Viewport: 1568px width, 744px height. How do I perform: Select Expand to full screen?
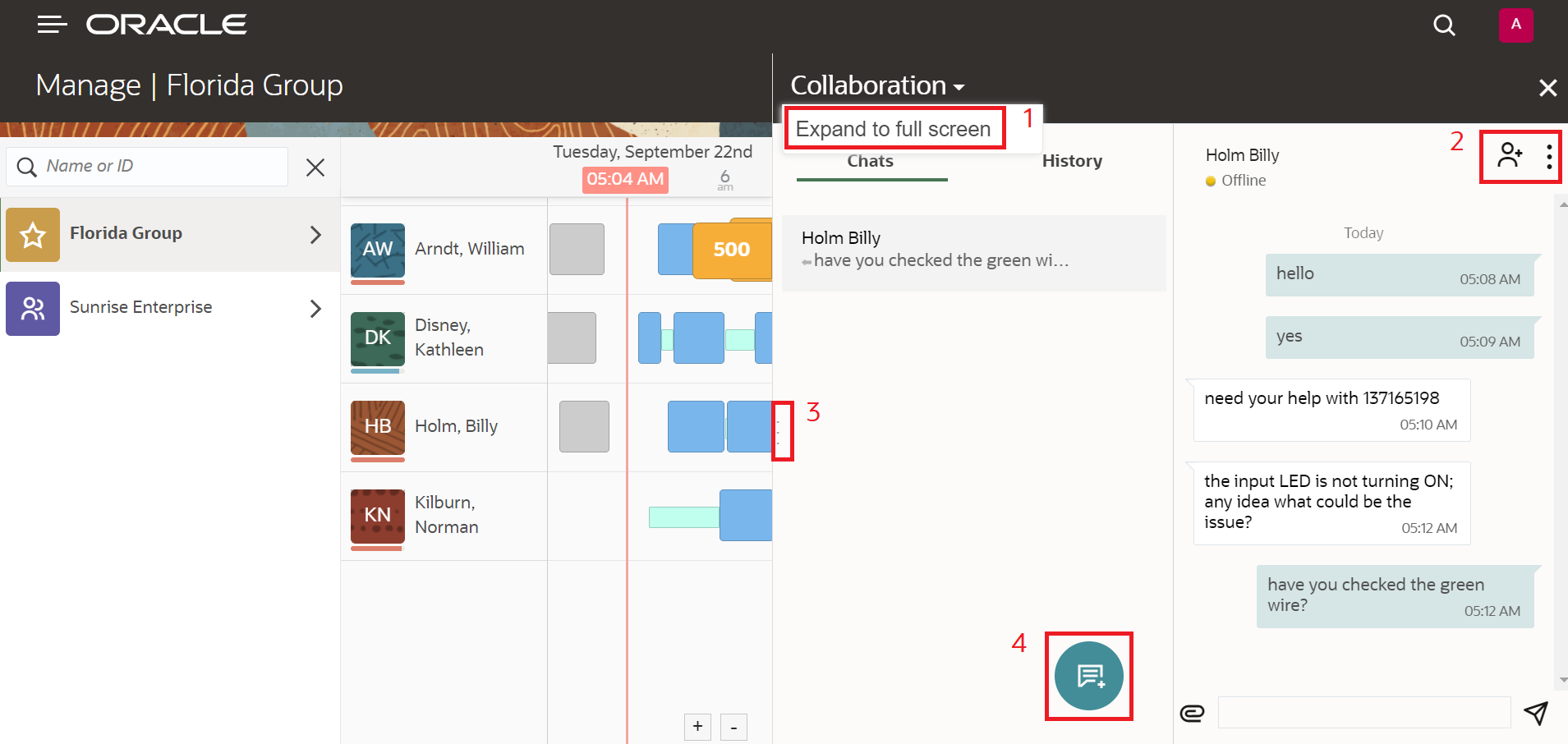[x=894, y=128]
